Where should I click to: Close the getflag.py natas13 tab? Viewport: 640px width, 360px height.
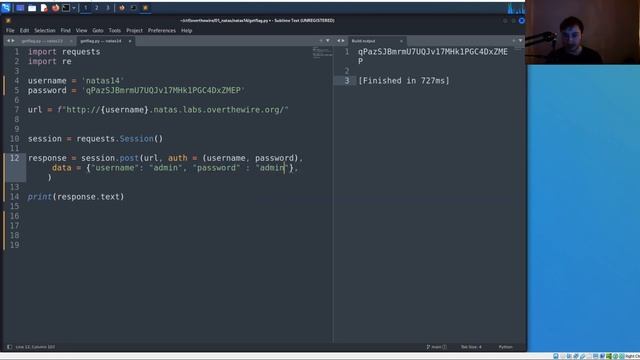71,41
